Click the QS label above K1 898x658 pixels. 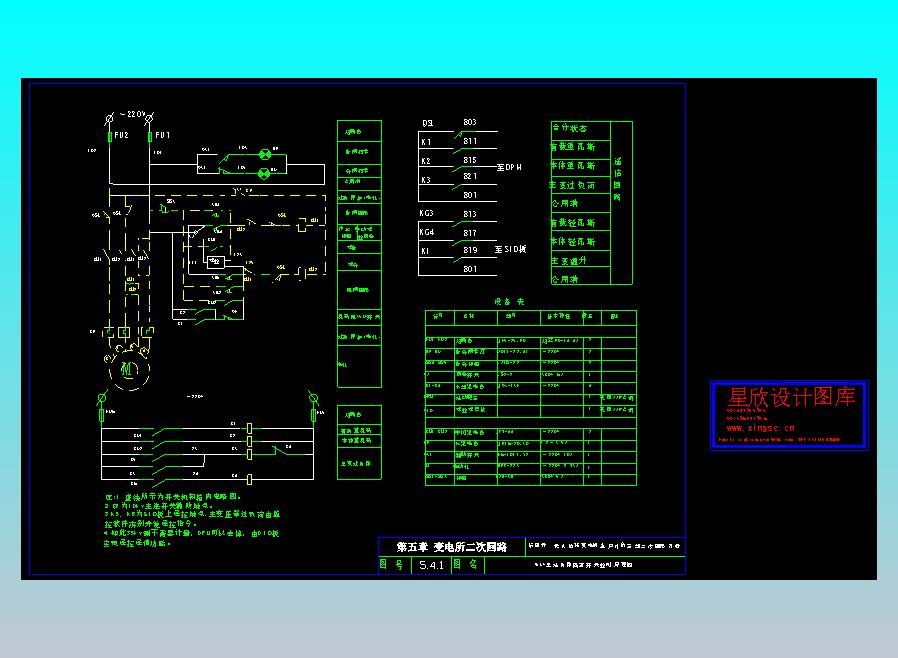click(427, 123)
